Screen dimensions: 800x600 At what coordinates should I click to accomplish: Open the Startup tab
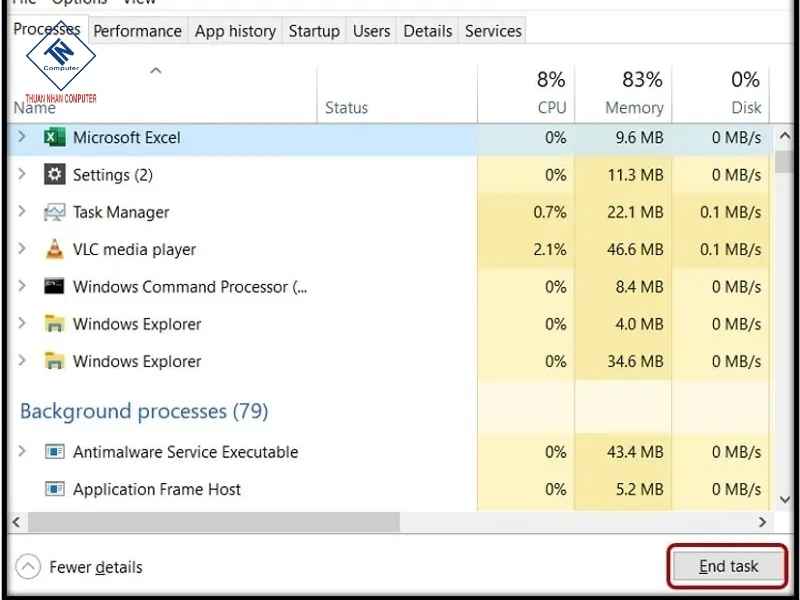tap(314, 31)
